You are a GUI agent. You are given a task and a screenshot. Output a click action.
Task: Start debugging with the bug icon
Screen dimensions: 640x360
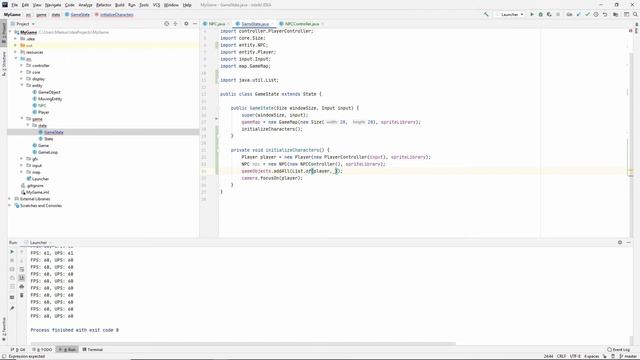[x=540, y=14]
